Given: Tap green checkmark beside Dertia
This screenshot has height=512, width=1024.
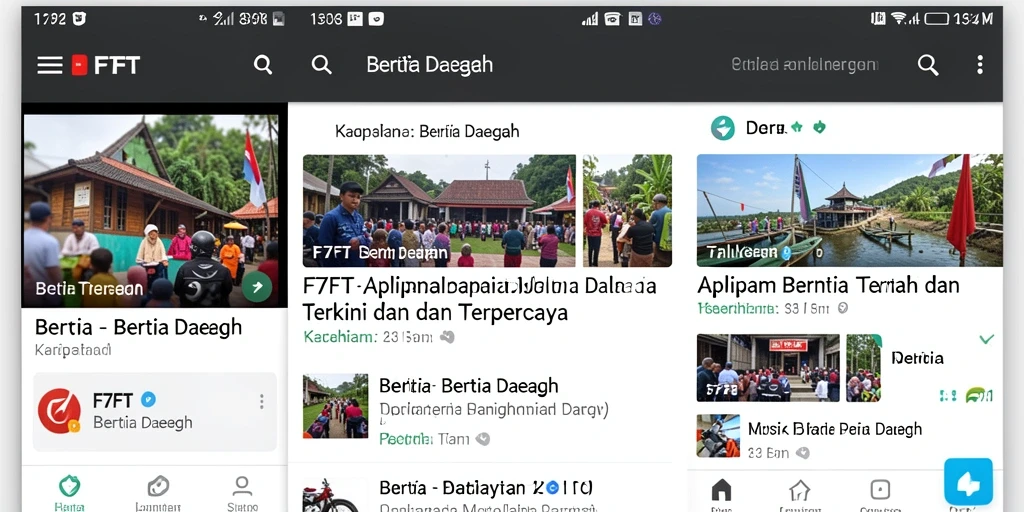Looking at the screenshot, I should (x=986, y=339).
